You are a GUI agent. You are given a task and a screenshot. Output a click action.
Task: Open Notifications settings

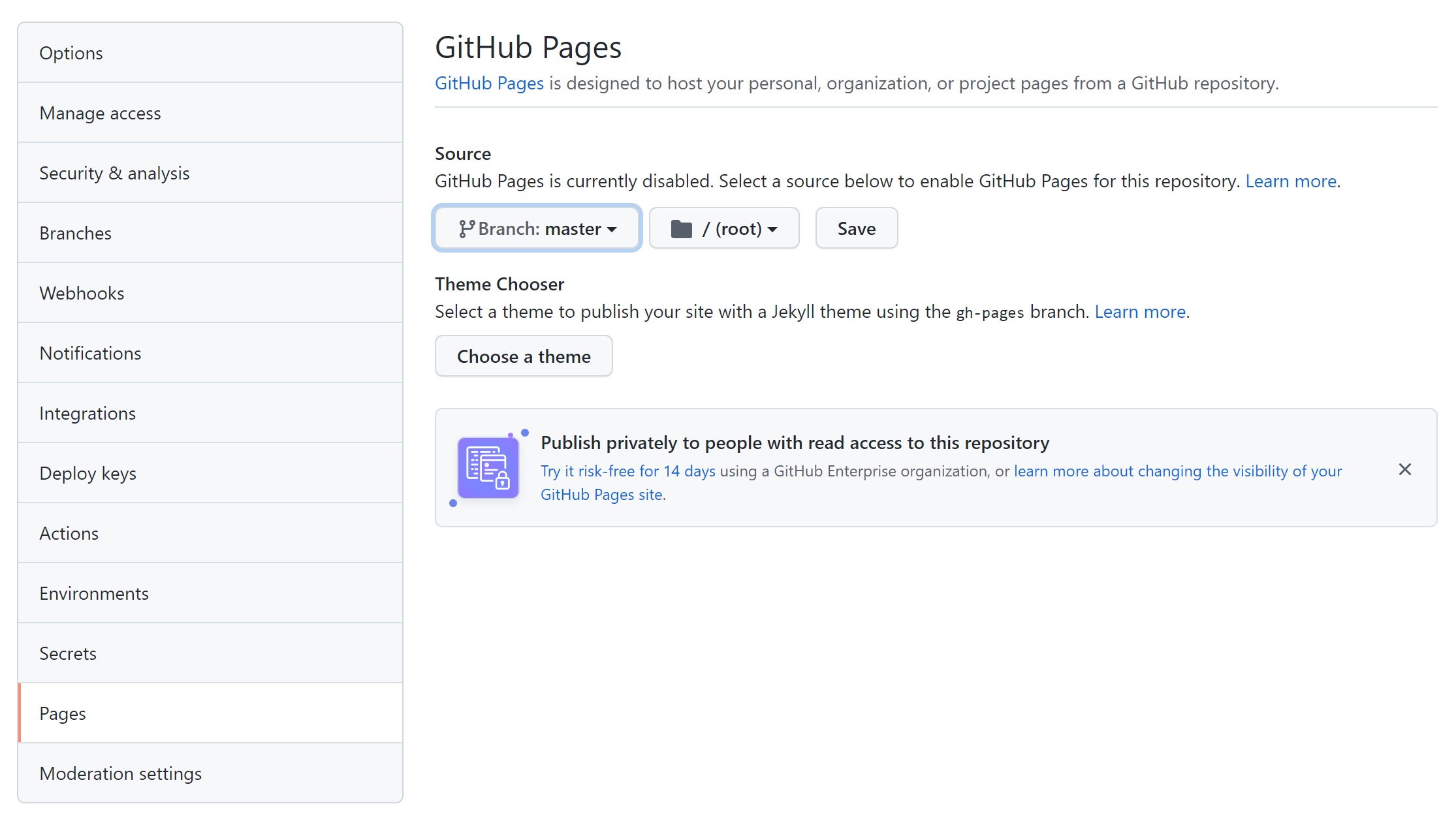point(210,353)
